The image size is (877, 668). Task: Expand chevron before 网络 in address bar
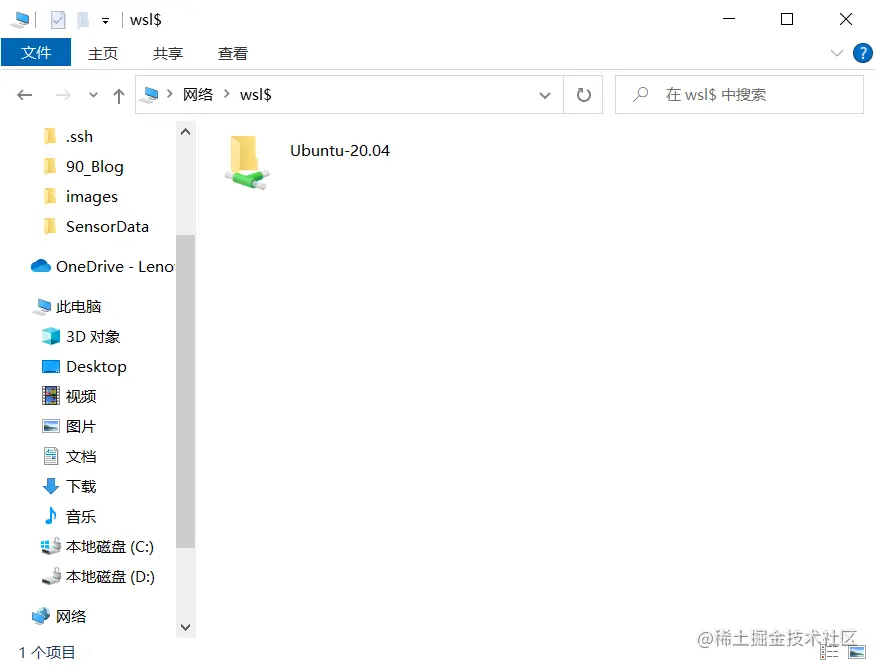click(x=169, y=94)
